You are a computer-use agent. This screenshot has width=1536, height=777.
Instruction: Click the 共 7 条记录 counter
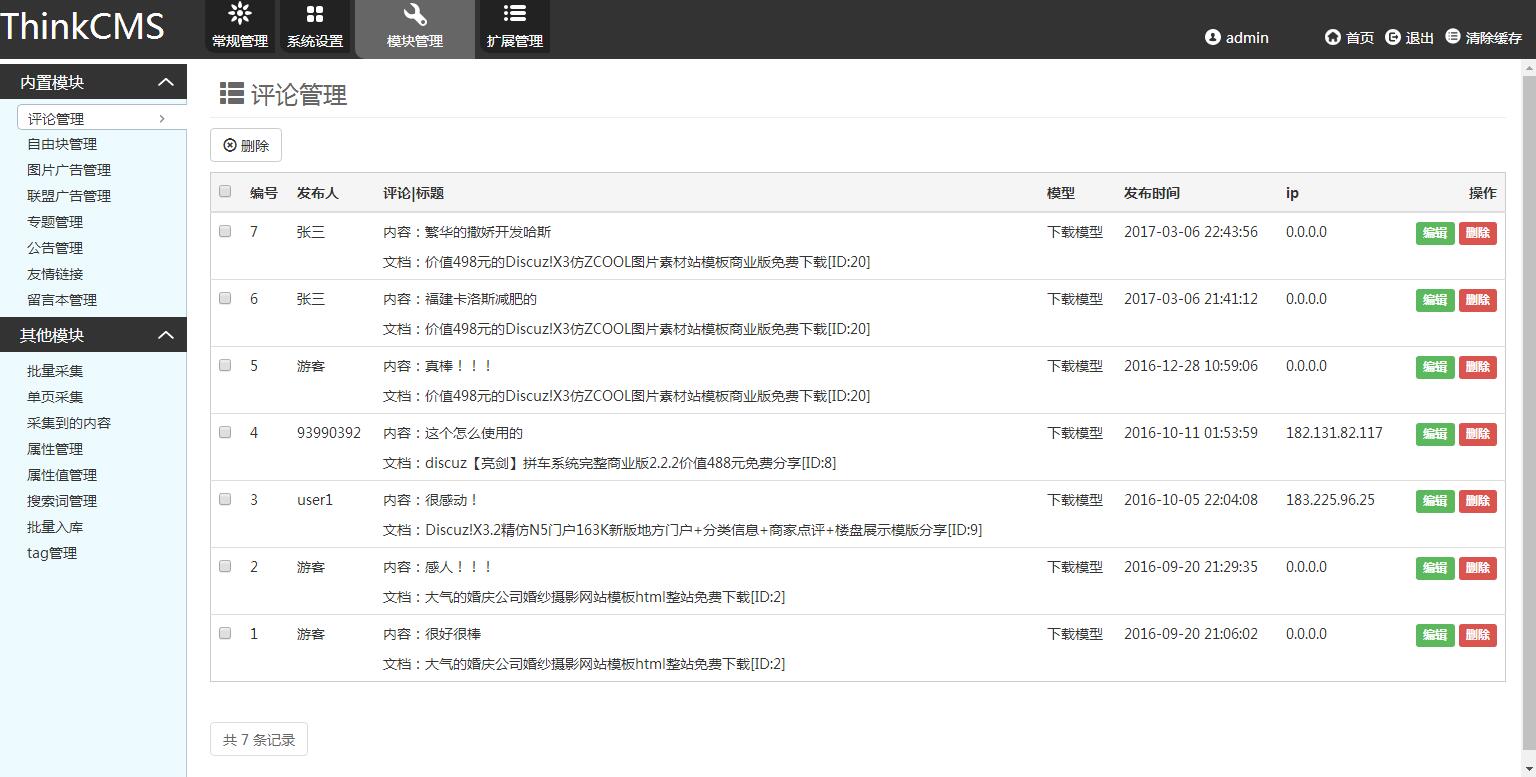[x=258, y=739]
